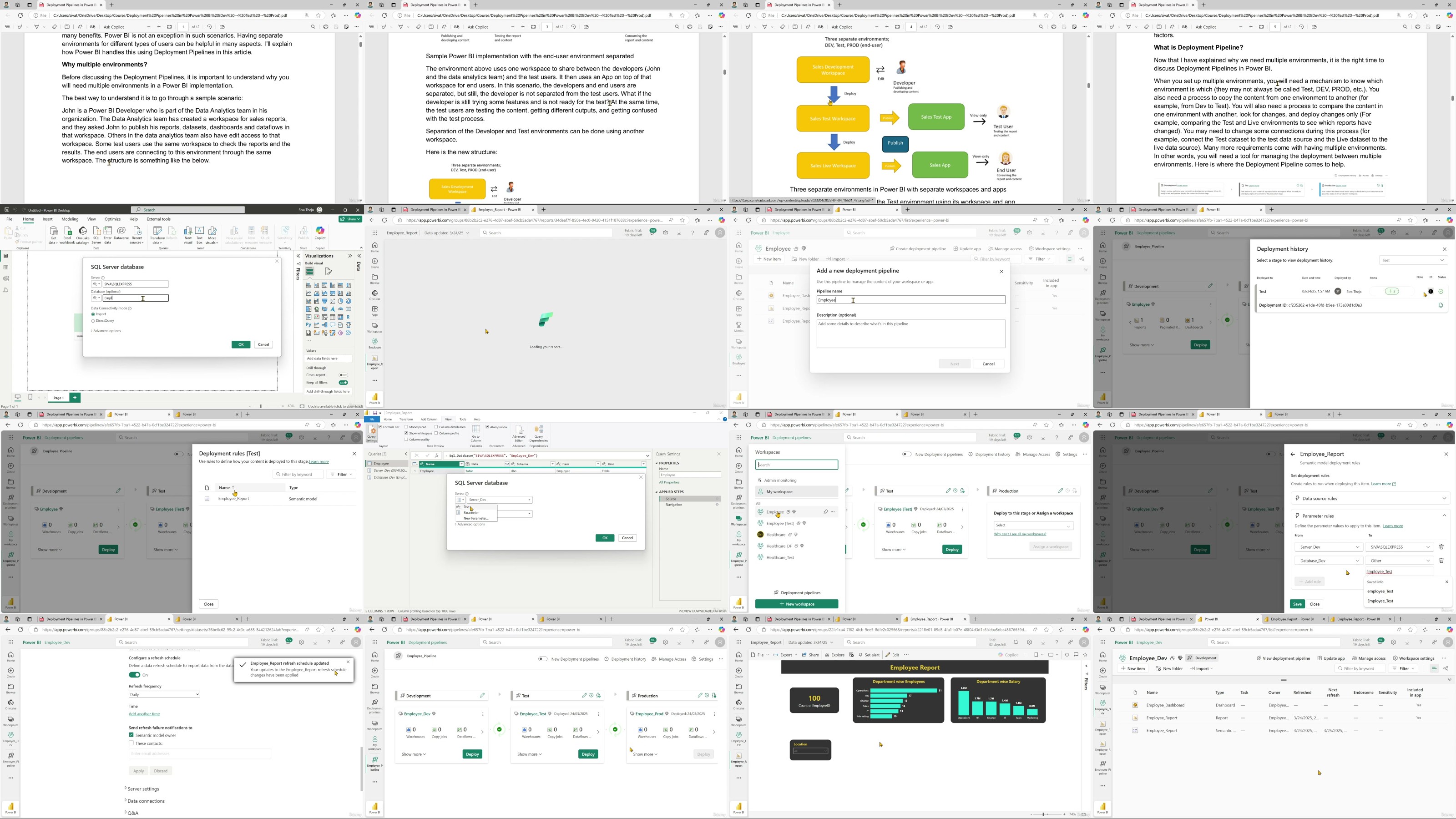Cancel the Add a new deployment pipeline dialog
Image resolution: width=1456 pixels, height=819 pixels.
click(x=989, y=364)
